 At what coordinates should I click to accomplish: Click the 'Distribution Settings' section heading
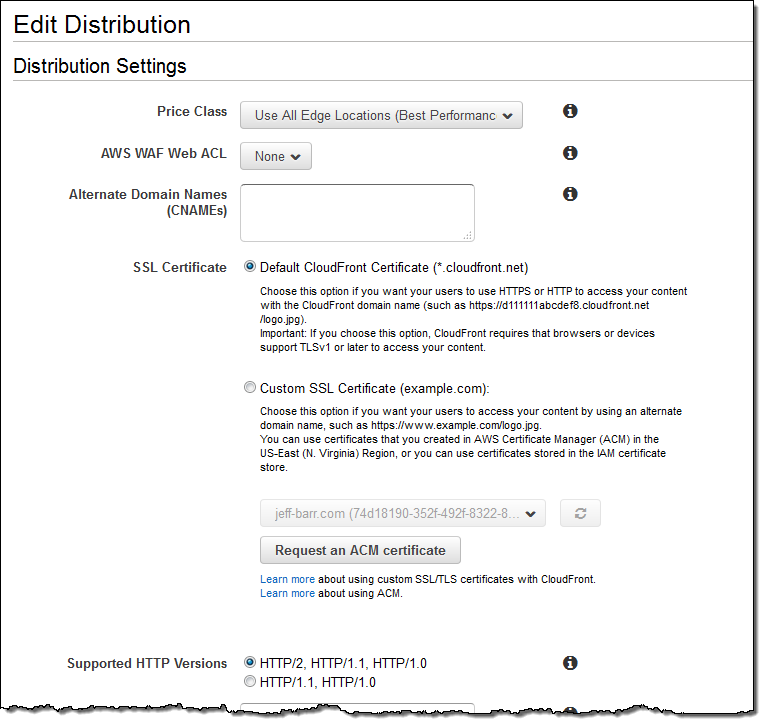click(100, 67)
